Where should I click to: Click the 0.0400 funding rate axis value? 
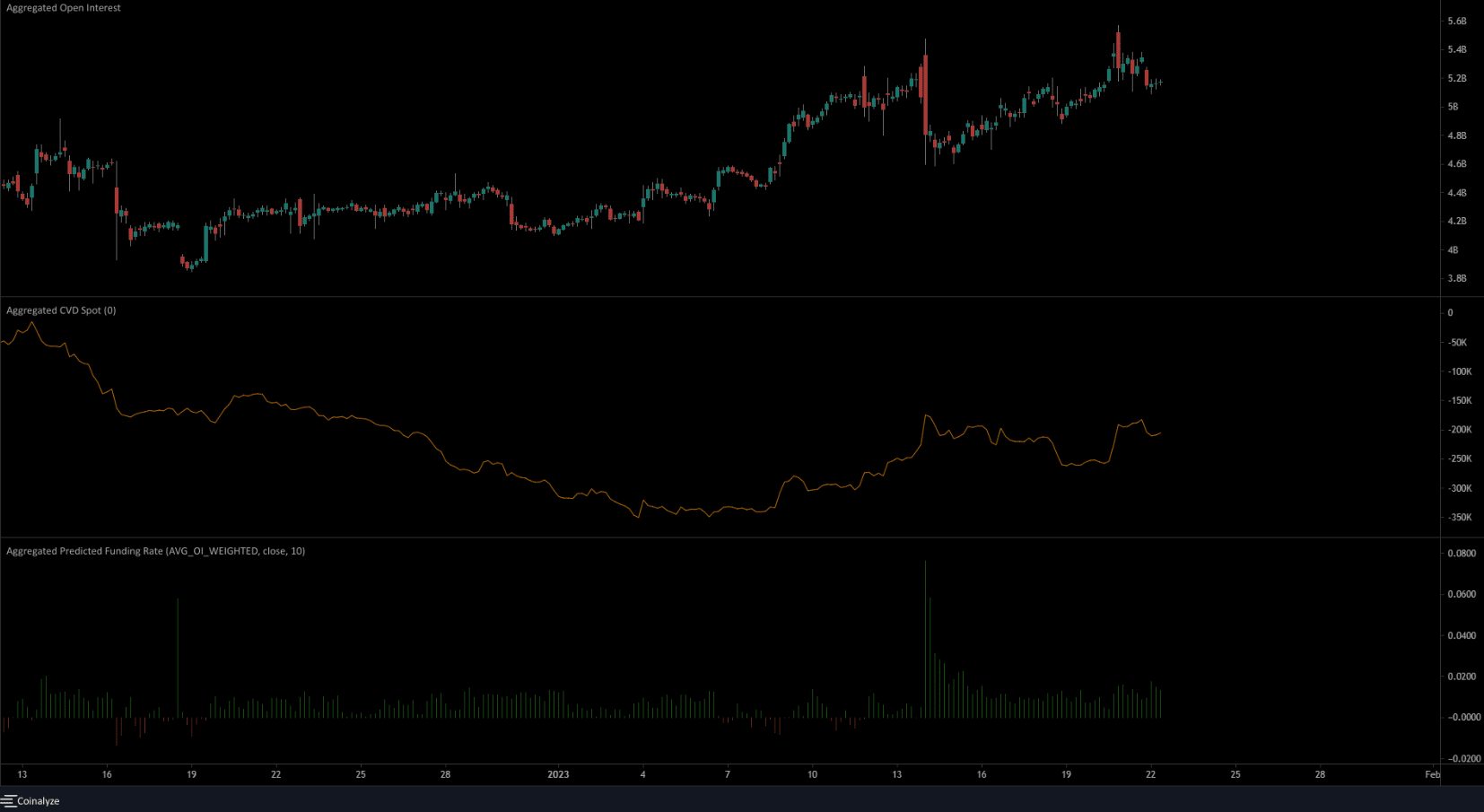1462,635
